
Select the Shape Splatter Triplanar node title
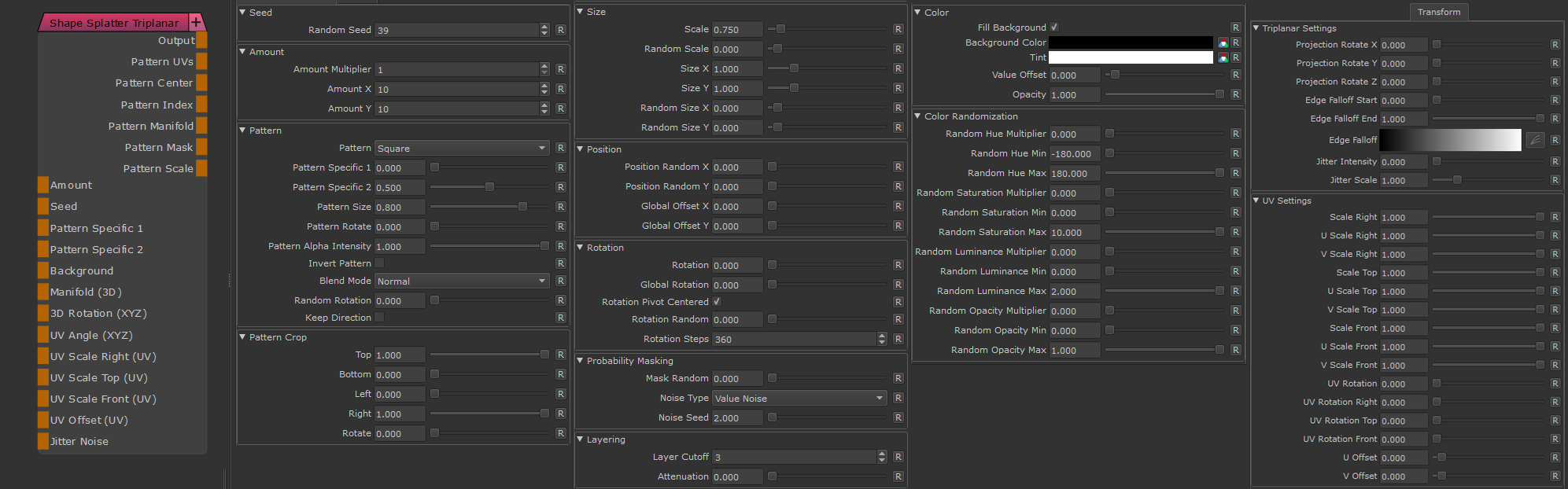click(113, 23)
